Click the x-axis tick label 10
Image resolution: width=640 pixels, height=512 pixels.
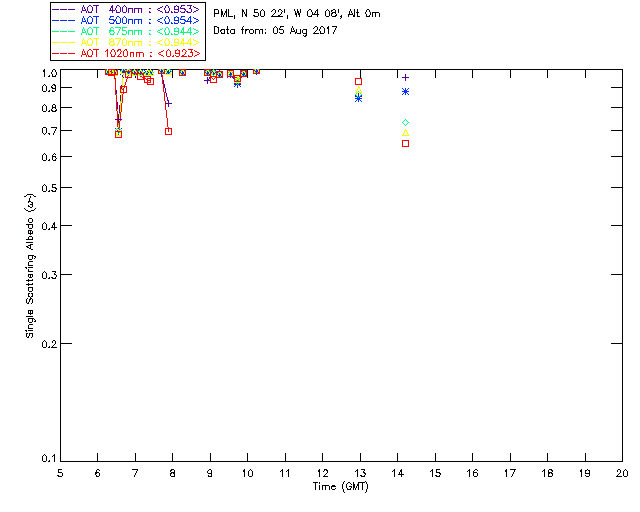[x=247, y=473]
